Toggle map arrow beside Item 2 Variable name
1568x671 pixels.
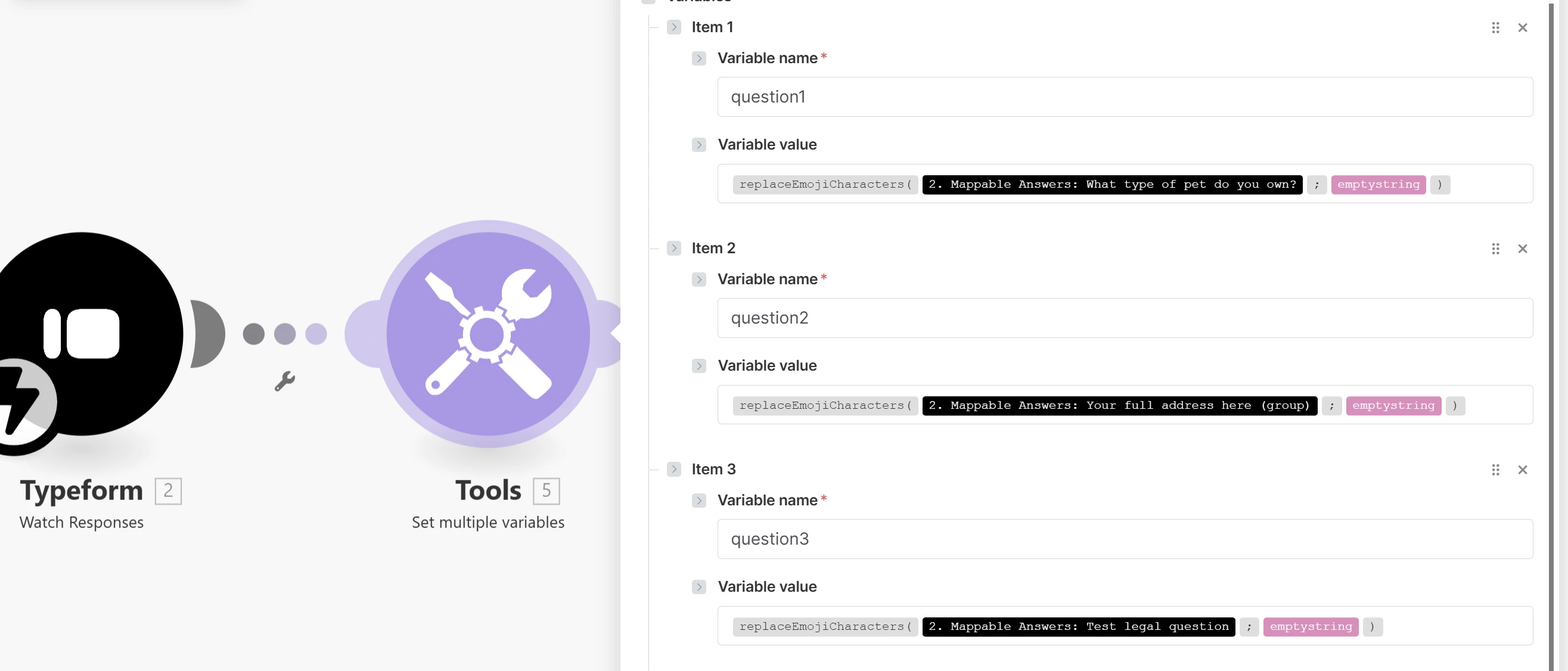pyautogui.click(x=699, y=279)
